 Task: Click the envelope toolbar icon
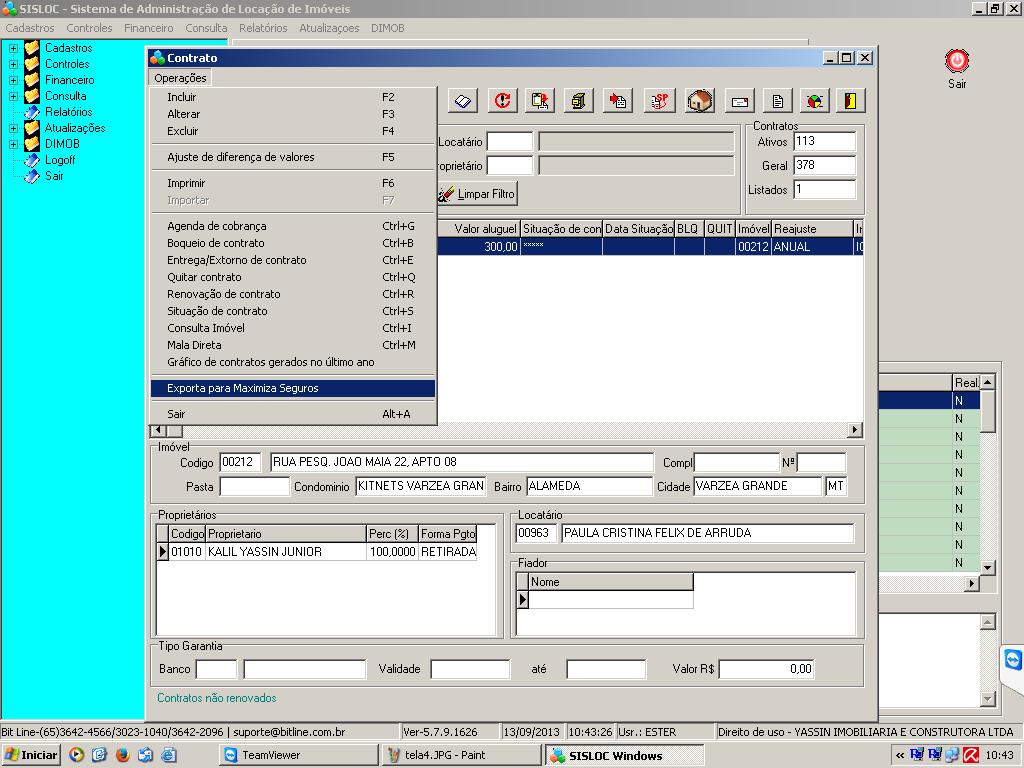point(739,101)
